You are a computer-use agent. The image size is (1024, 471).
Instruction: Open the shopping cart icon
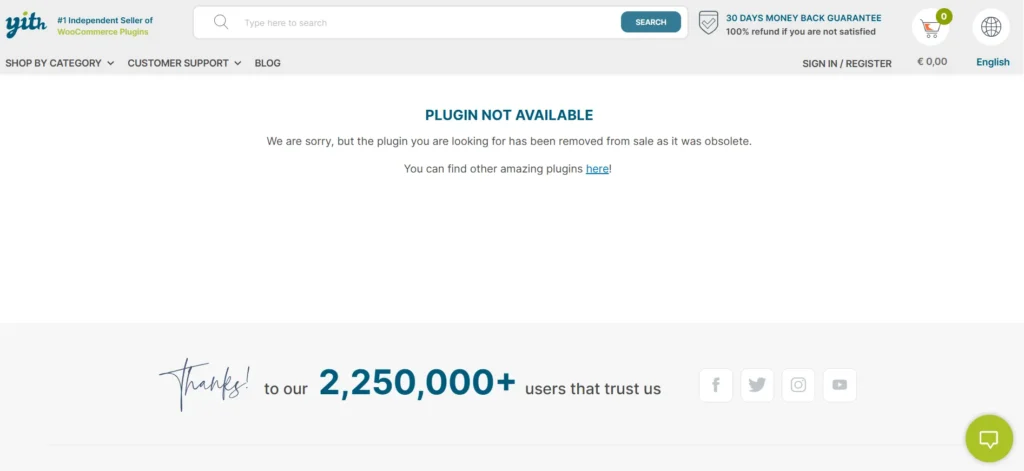(x=930, y=27)
